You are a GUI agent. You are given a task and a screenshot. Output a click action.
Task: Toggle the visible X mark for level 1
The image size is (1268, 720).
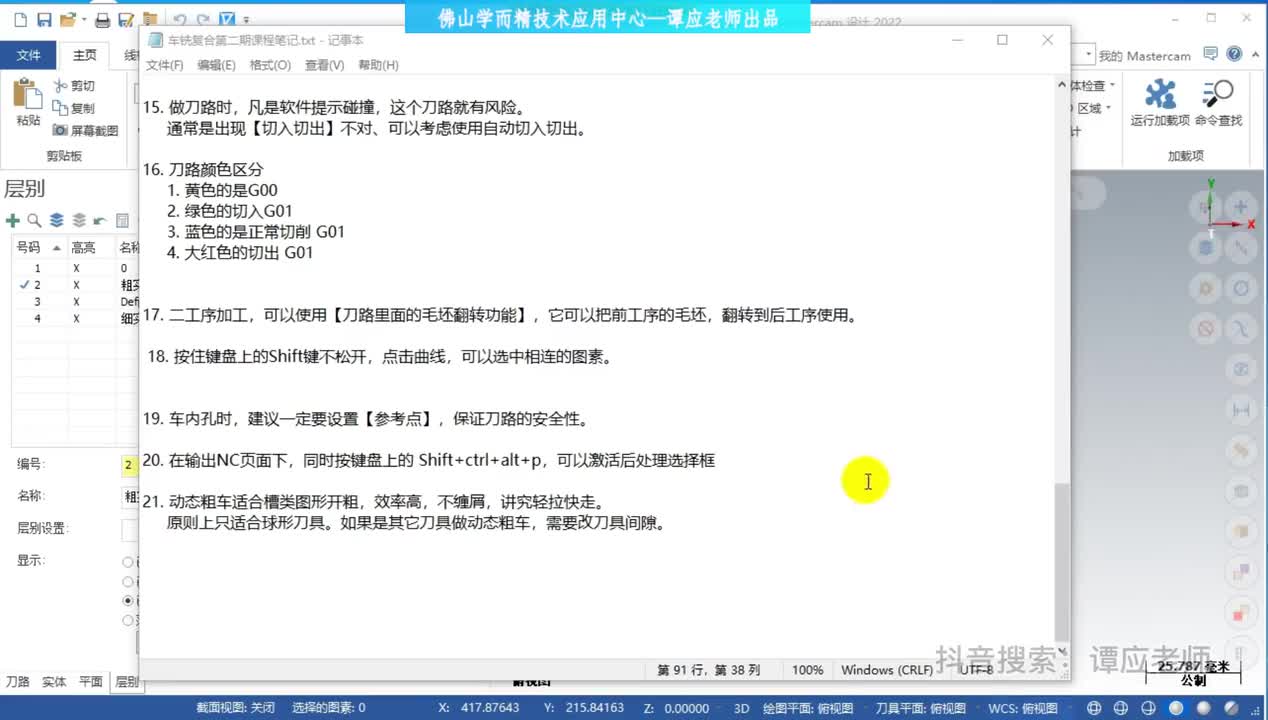pos(76,268)
